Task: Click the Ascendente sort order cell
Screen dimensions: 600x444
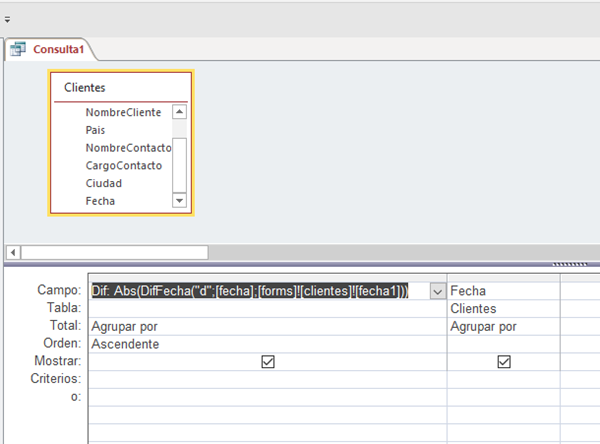Action: click(x=267, y=344)
